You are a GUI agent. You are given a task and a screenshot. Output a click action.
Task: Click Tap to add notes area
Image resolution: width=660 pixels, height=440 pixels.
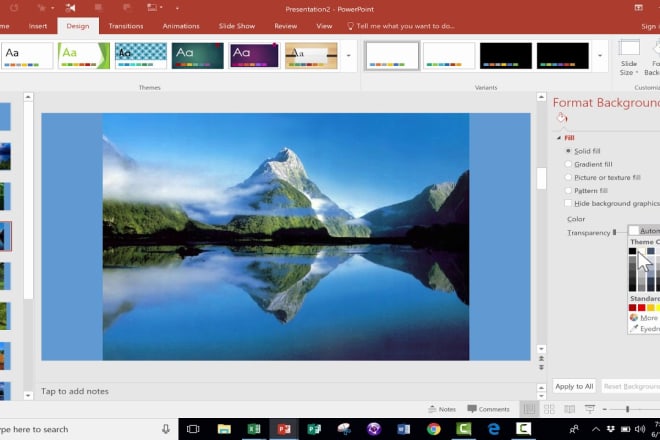click(x=75, y=391)
